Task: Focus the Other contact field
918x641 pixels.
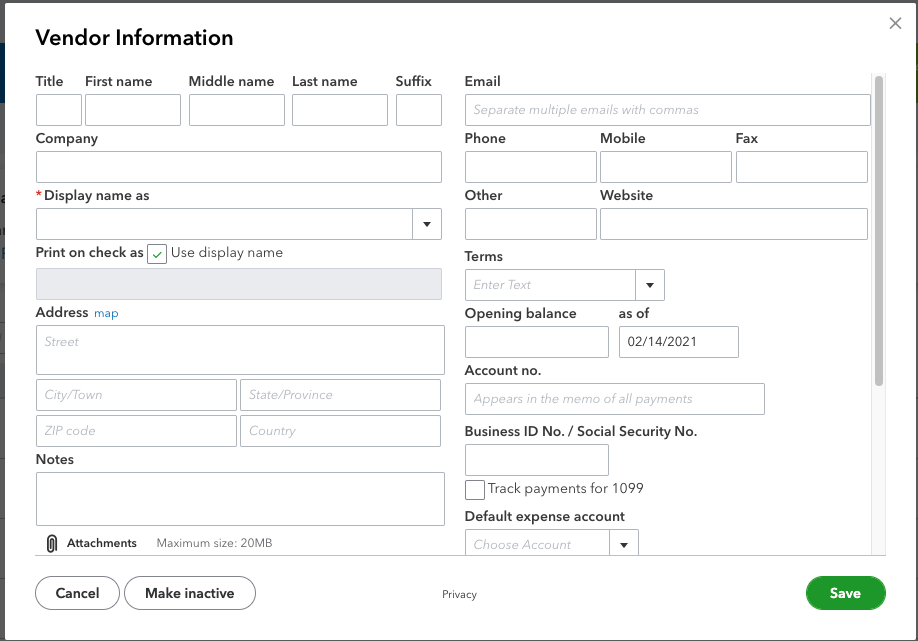Action: 530,224
